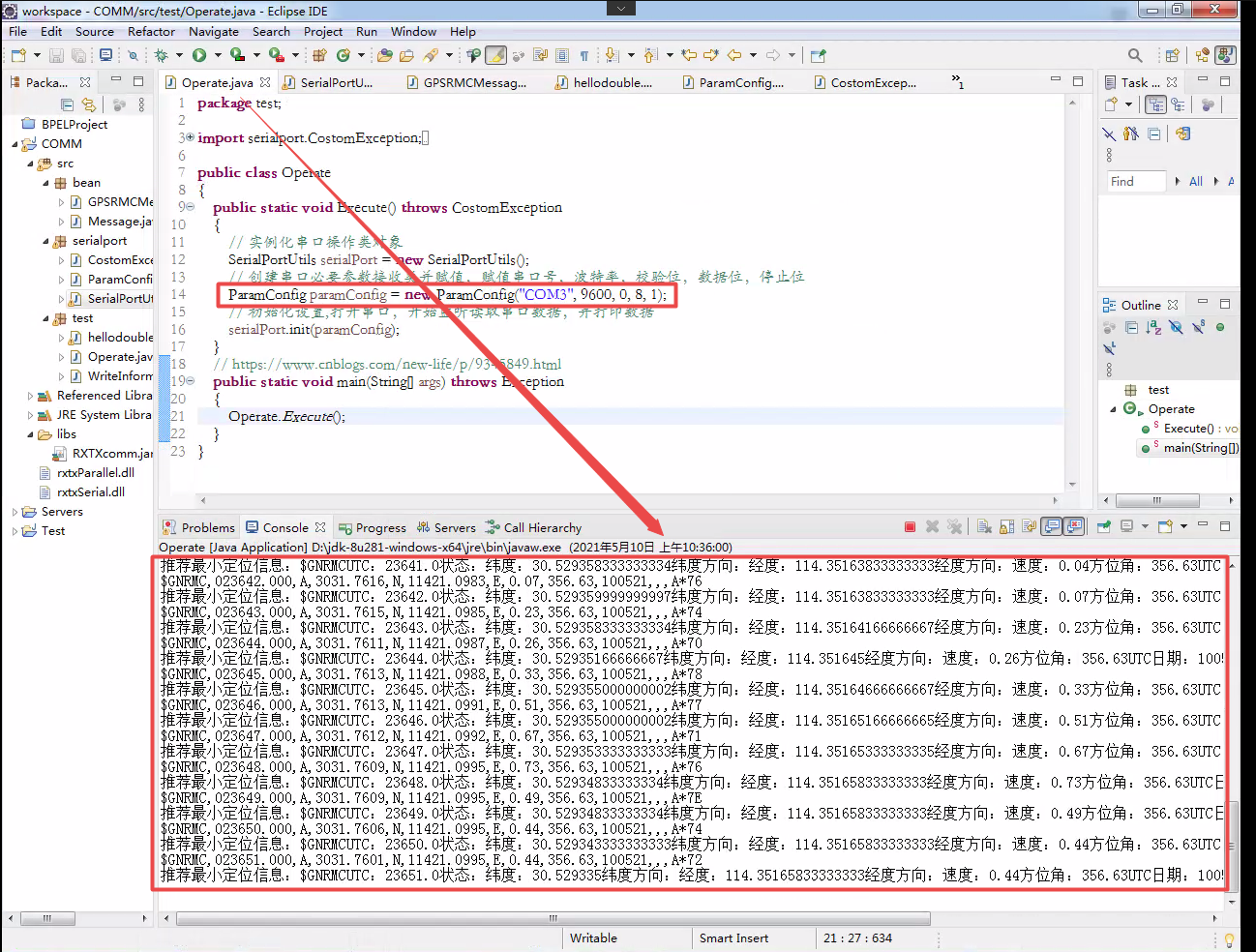This screenshot has height=952, width=1256.
Task: Collapse all items in Outline view
Action: click(1131, 328)
